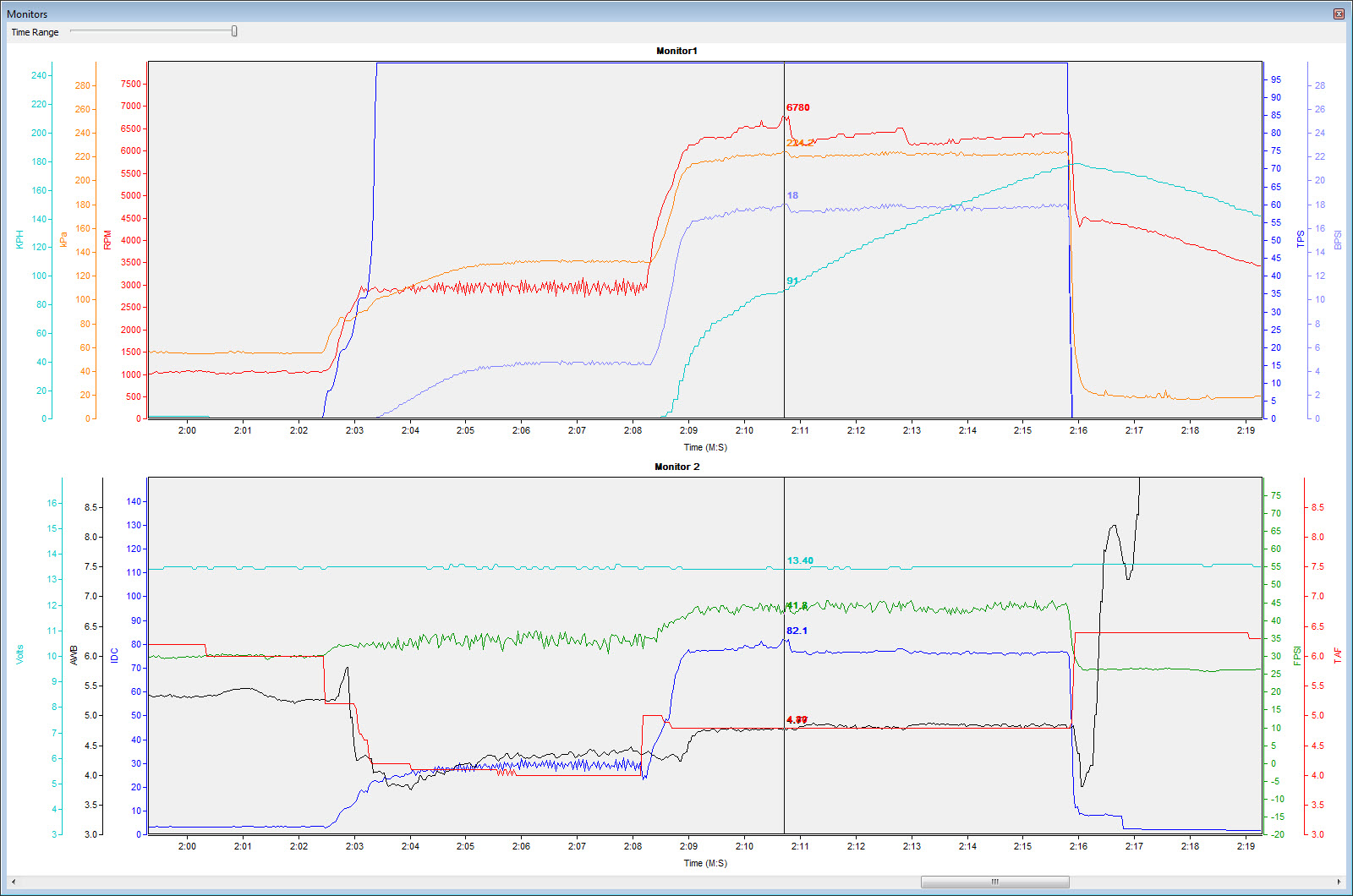Image resolution: width=1353 pixels, height=896 pixels.
Task: Click Monitor 2 Time (M:S) axis title
Action: [x=705, y=863]
